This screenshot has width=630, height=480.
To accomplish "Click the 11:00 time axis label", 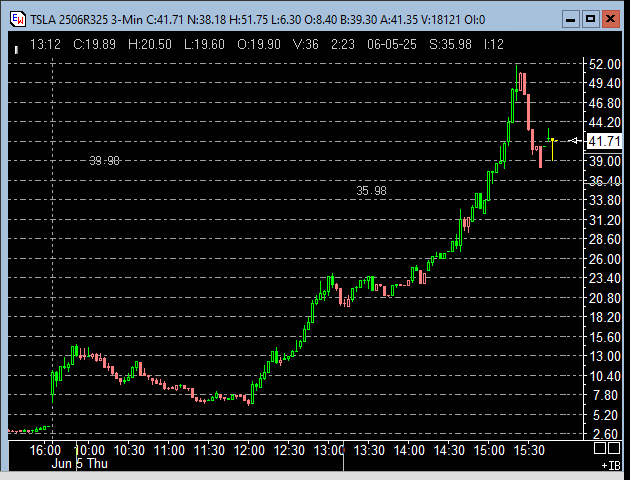I will tap(169, 450).
